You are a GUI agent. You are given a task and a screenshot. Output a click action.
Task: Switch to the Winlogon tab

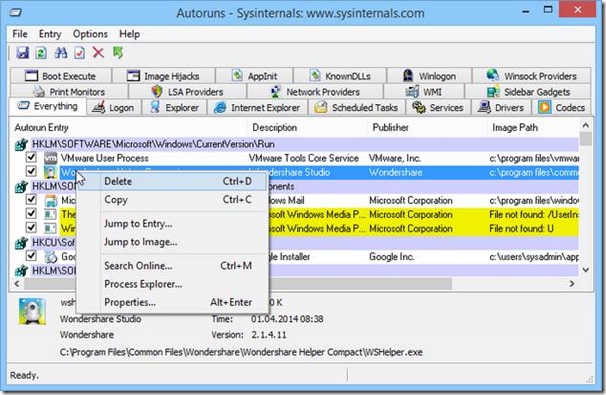tap(429, 76)
